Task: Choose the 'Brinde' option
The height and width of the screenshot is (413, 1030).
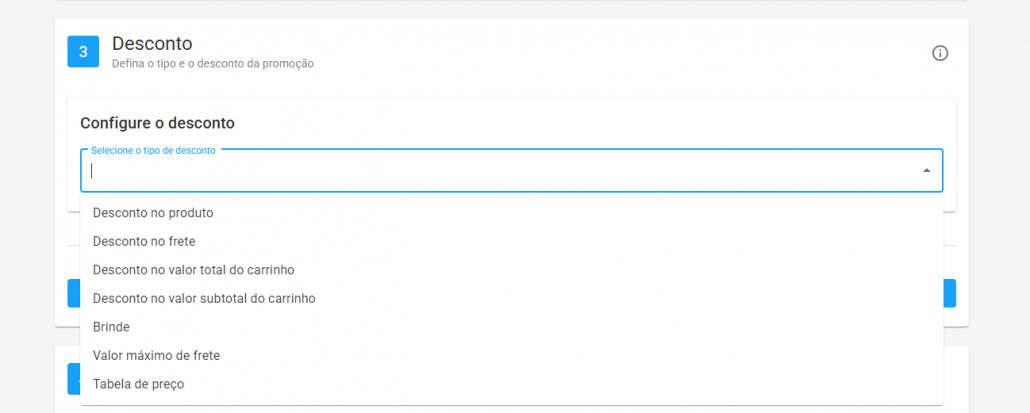Action: [x=111, y=327]
